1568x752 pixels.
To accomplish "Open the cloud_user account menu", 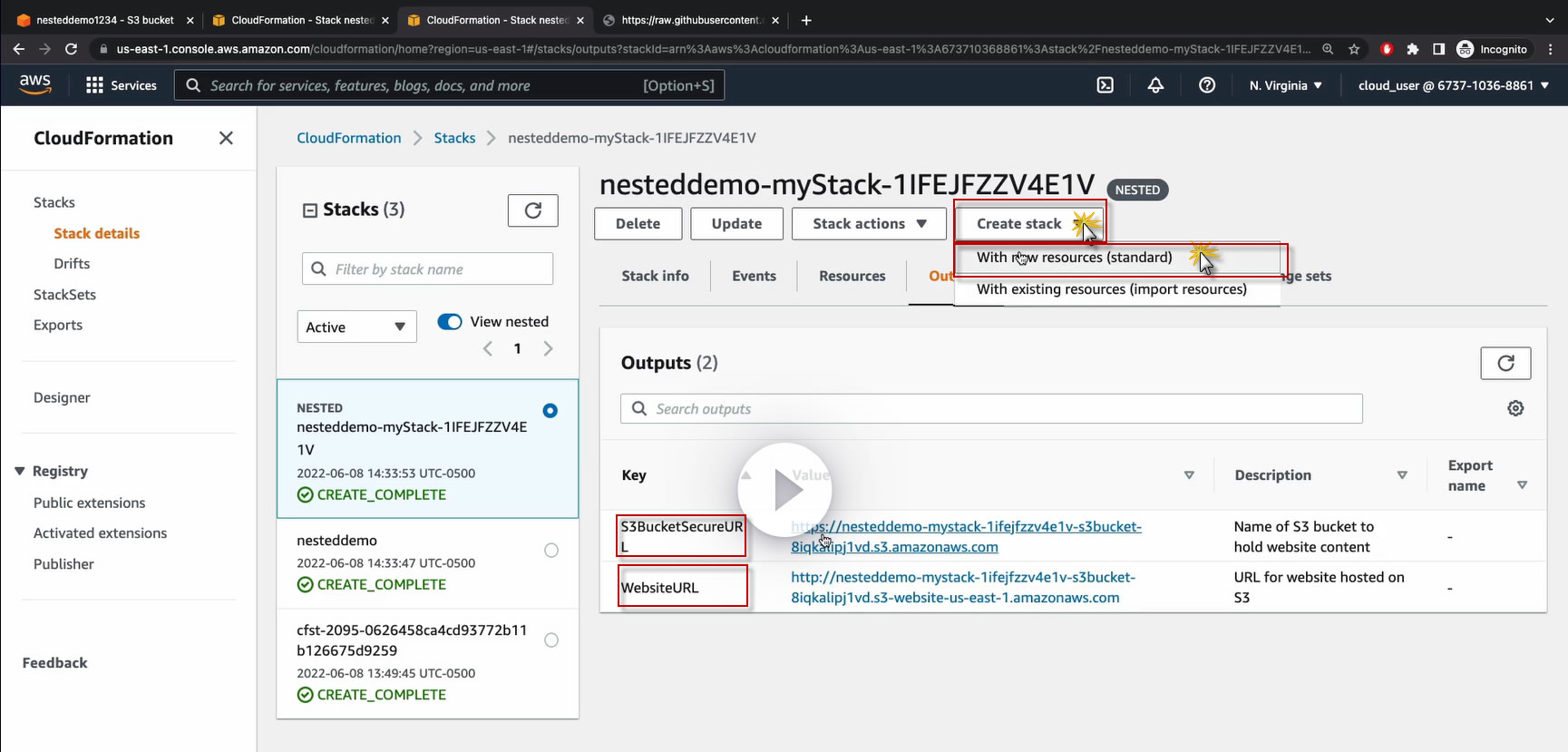I will click(x=1454, y=85).
